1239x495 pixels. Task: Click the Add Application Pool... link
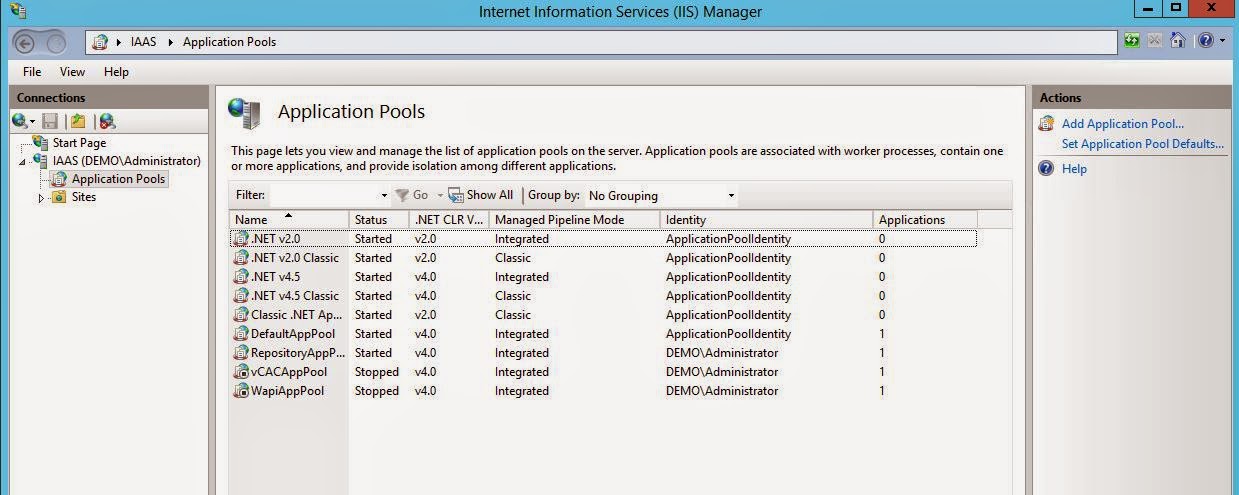[1123, 124]
